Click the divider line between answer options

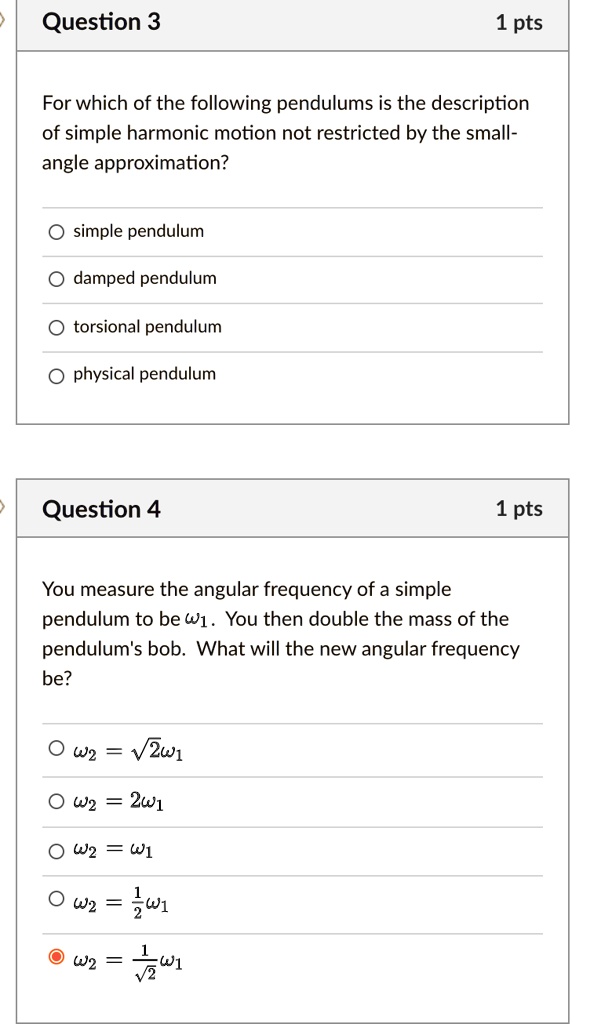[290, 254]
